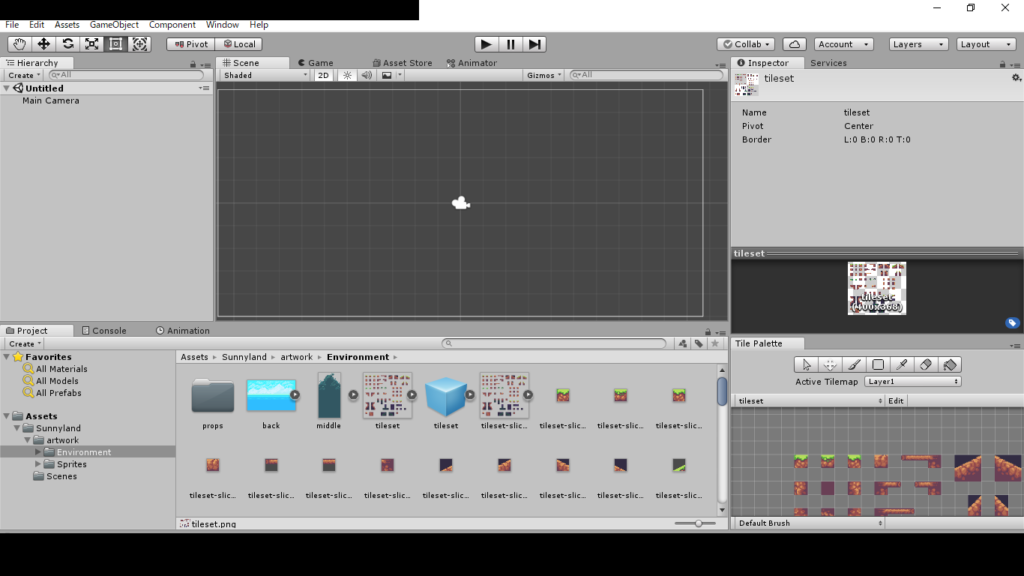Open the Shaded draw mode dropdown
This screenshot has height=576, width=1024.
tap(265, 75)
